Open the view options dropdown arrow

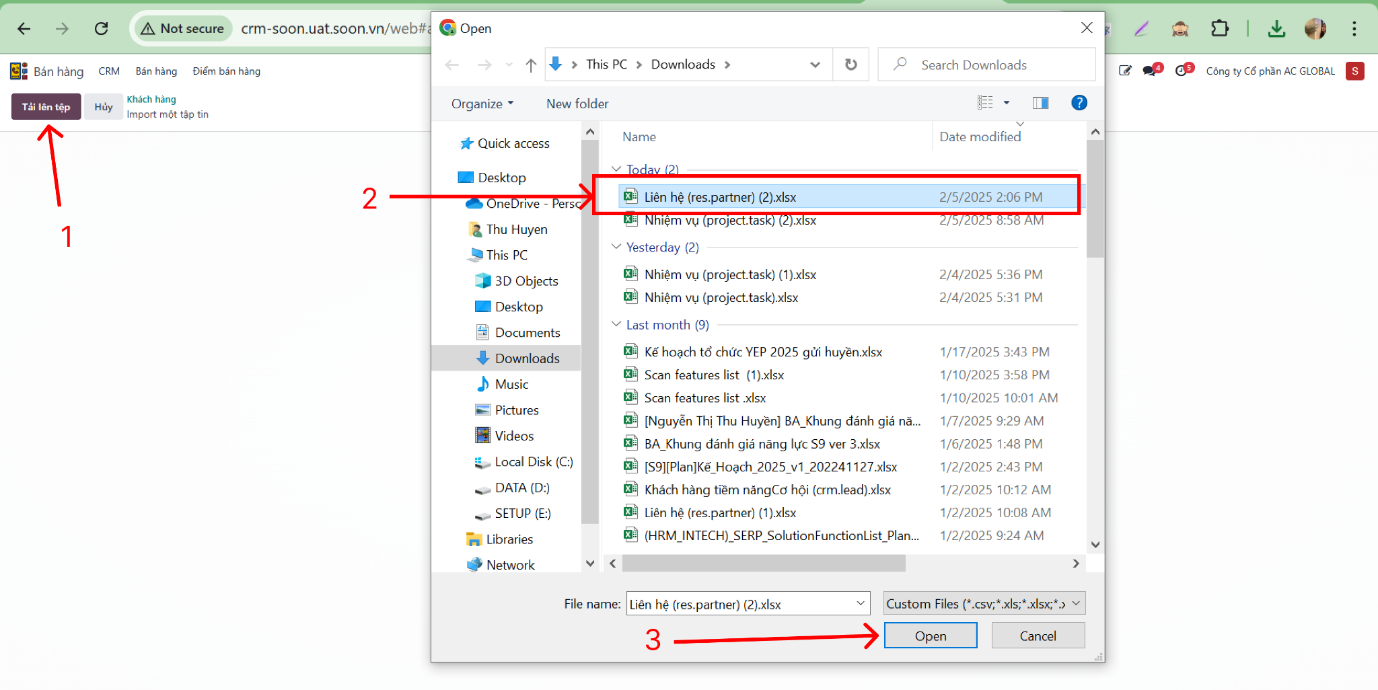click(1007, 103)
